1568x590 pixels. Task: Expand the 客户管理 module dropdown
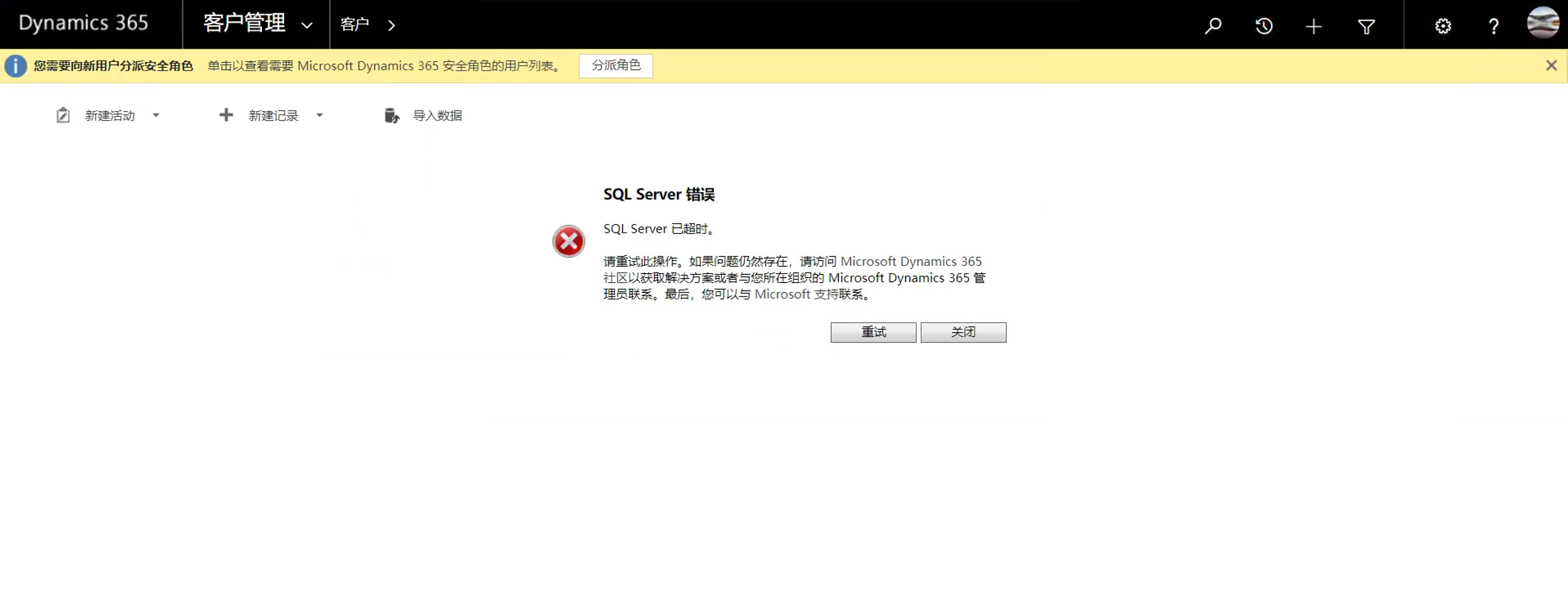(307, 26)
